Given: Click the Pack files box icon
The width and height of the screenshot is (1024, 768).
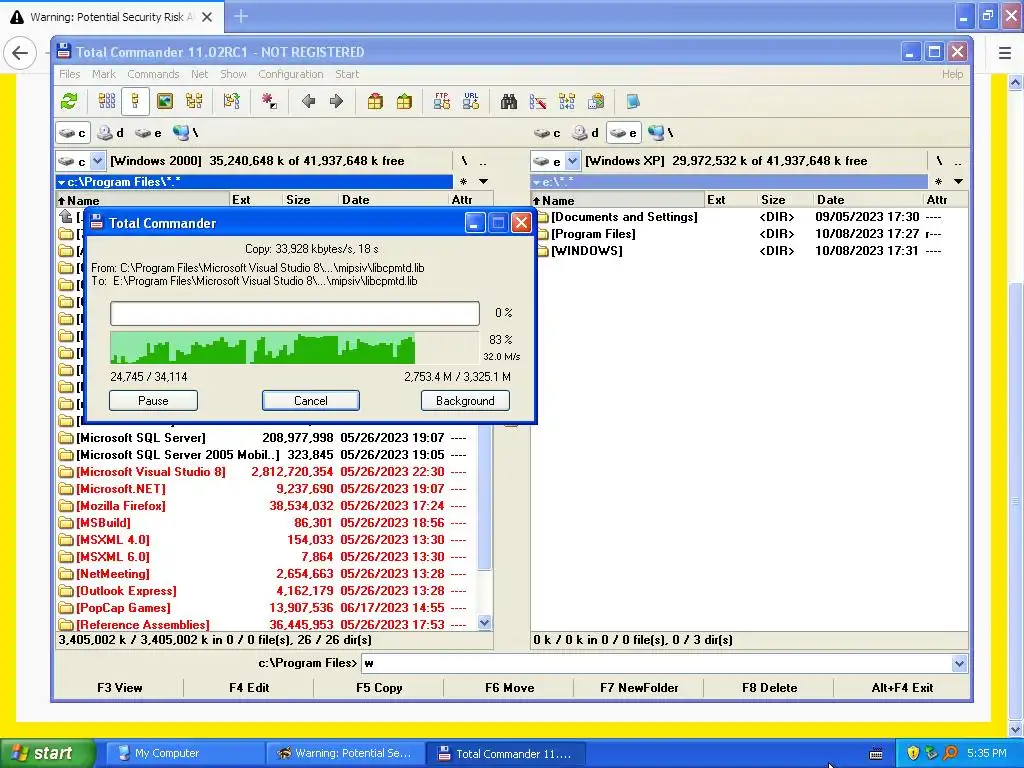Looking at the screenshot, I should click(x=375, y=101).
